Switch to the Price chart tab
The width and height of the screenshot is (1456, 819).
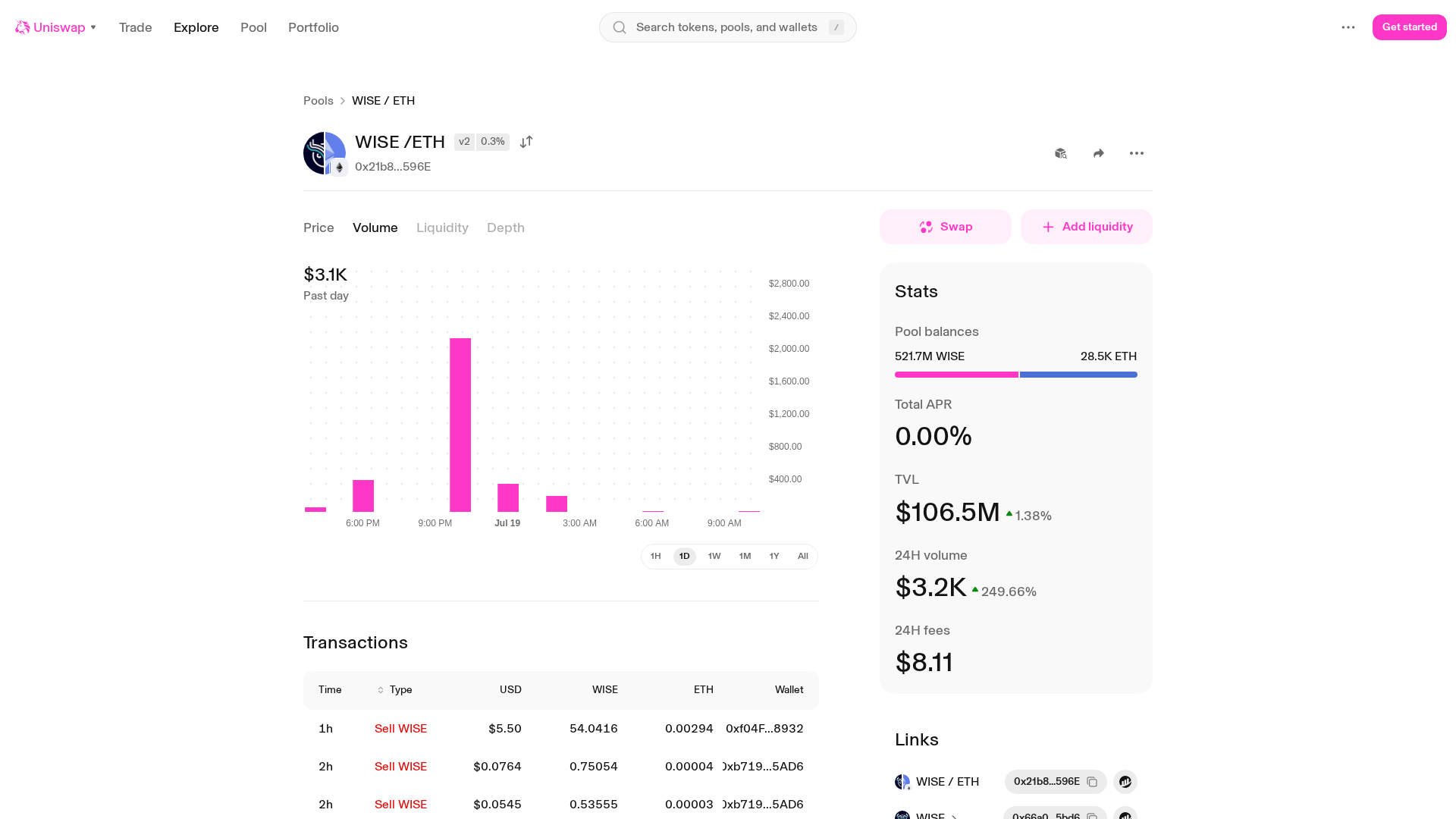318,227
